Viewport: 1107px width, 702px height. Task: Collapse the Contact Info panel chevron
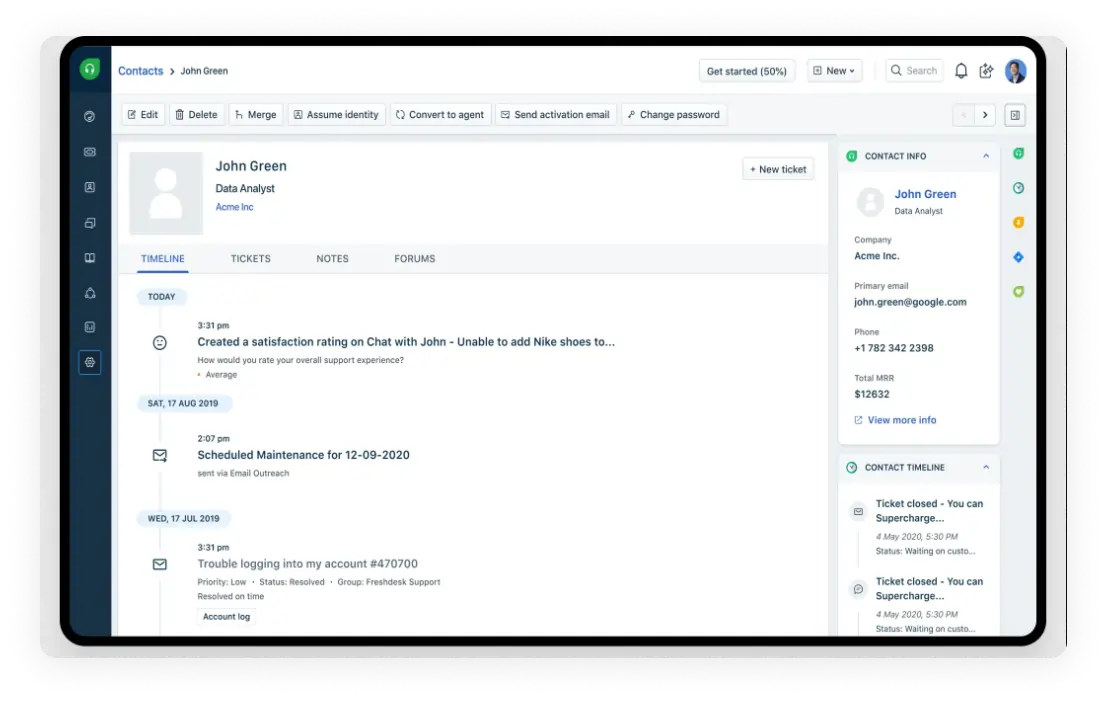[986, 156]
